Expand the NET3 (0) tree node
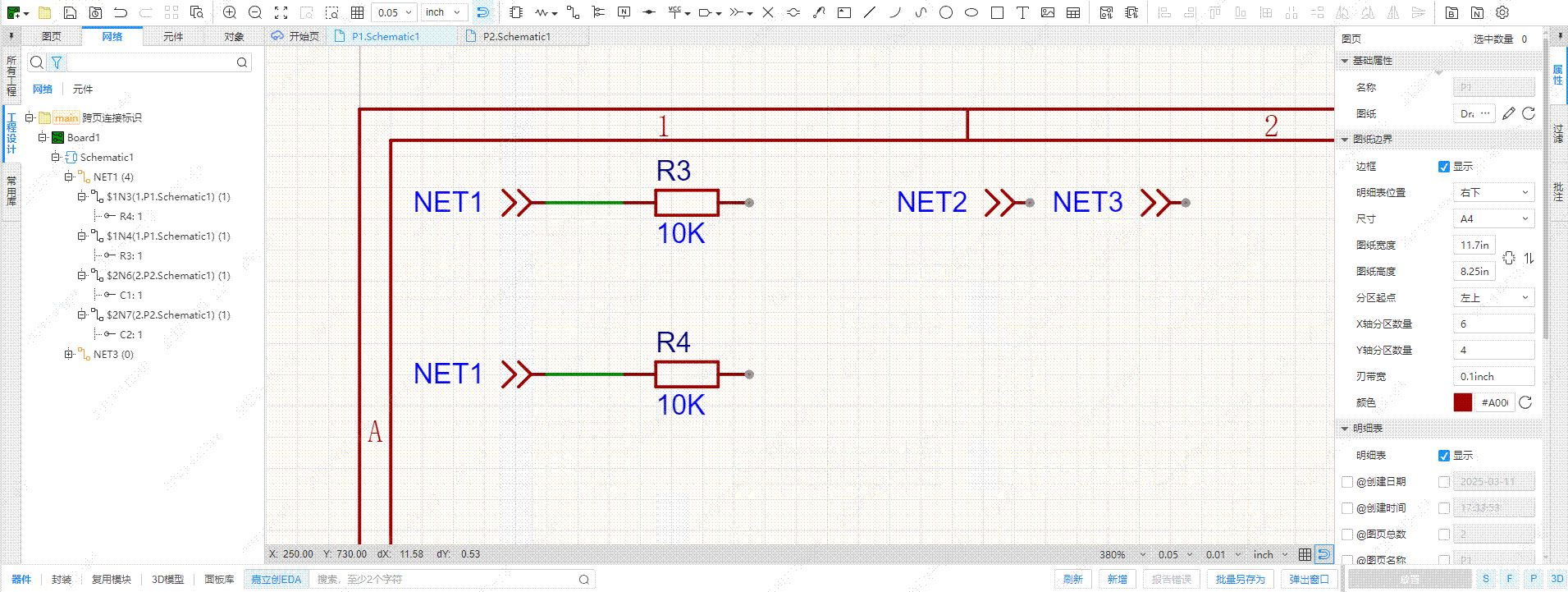The image size is (1568, 592). pyautogui.click(x=69, y=355)
